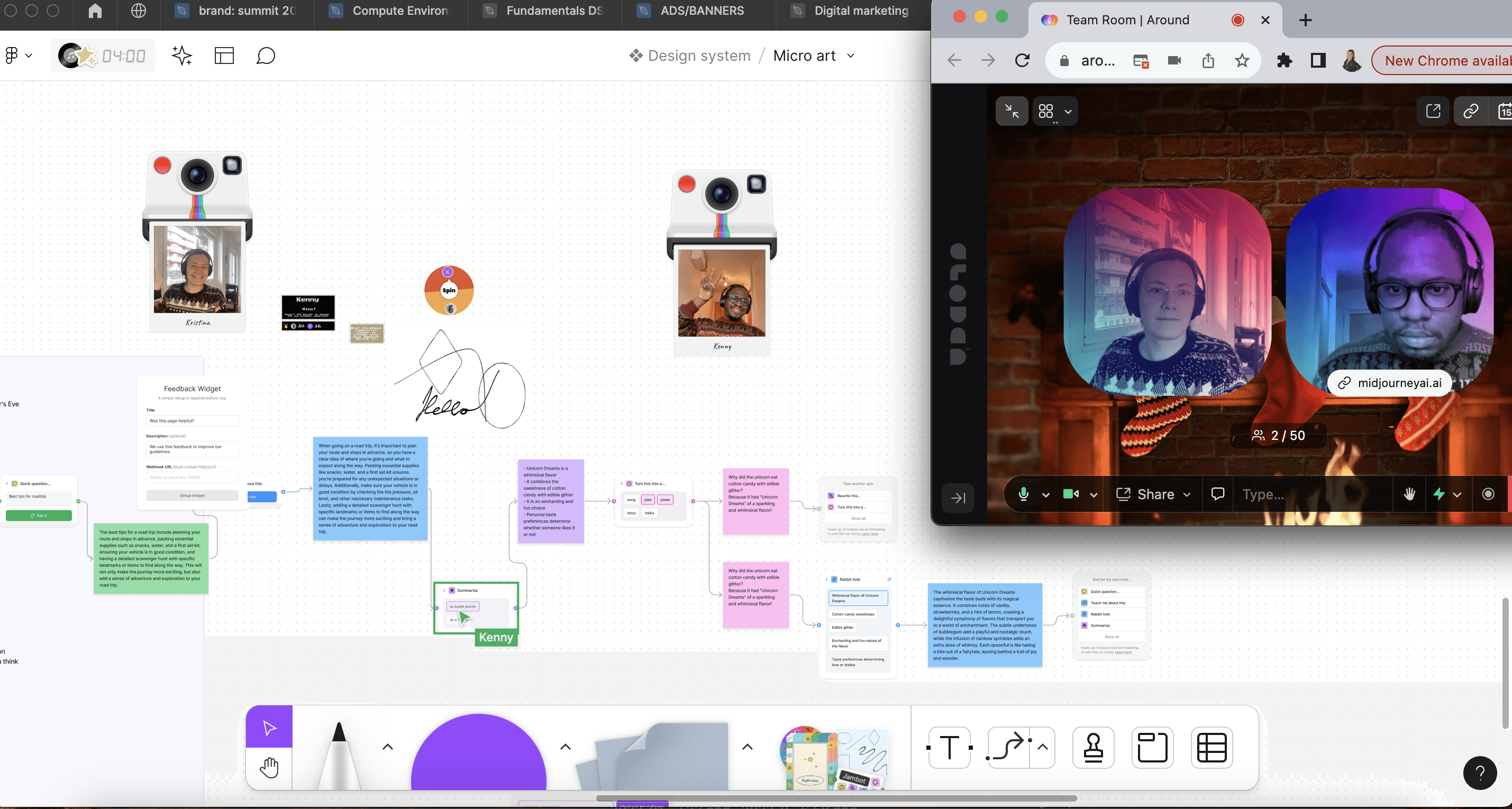Open FigJam AI sparkle actions
Screen dimensions: 1512x809
(x=181, y=55)
